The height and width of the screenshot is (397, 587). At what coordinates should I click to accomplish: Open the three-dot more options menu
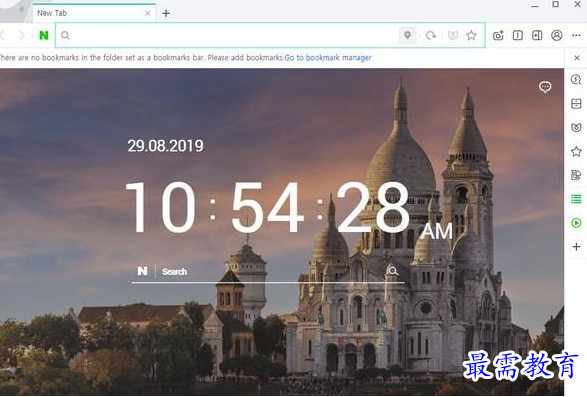click(576, 35)
